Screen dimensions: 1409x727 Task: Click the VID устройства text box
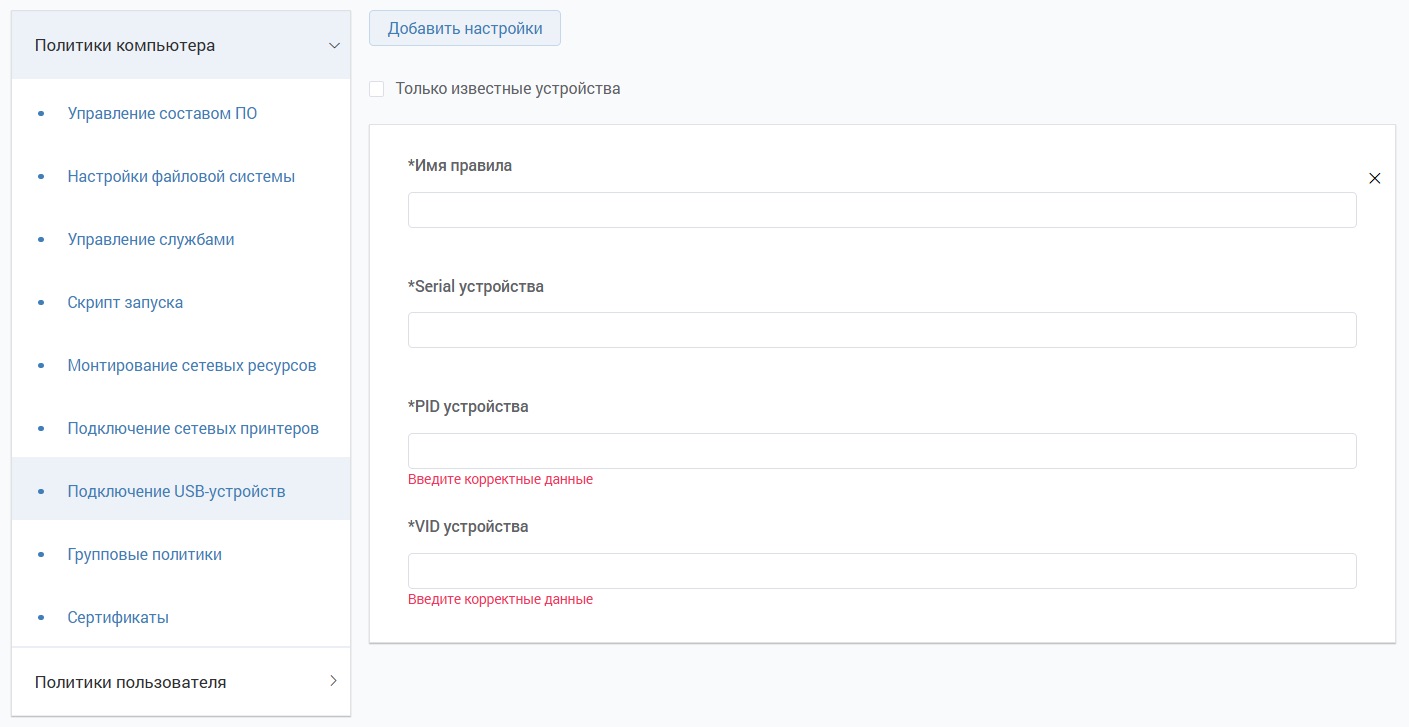(x=881, y=571)
